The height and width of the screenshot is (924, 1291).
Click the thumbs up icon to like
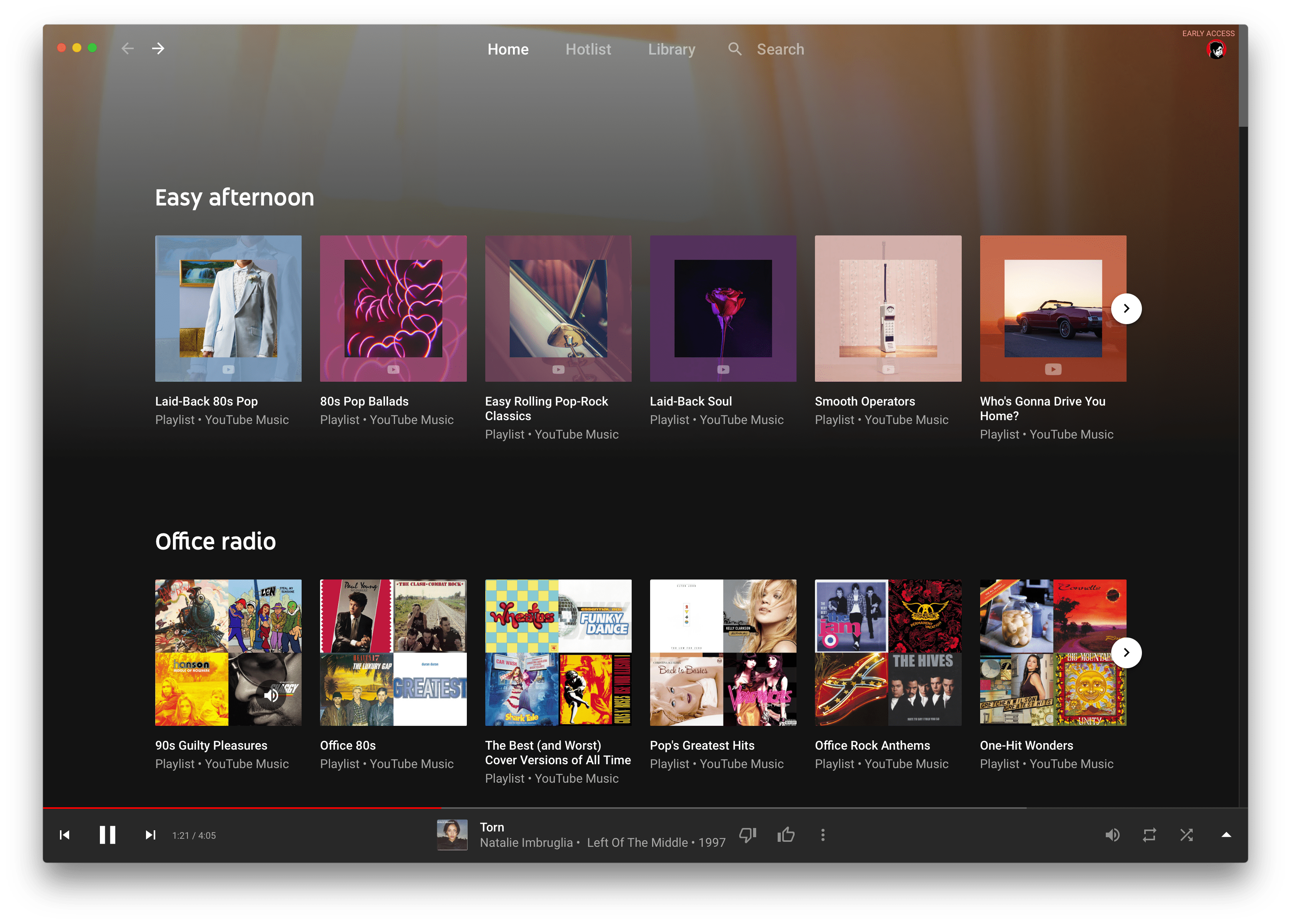point(788,834)
